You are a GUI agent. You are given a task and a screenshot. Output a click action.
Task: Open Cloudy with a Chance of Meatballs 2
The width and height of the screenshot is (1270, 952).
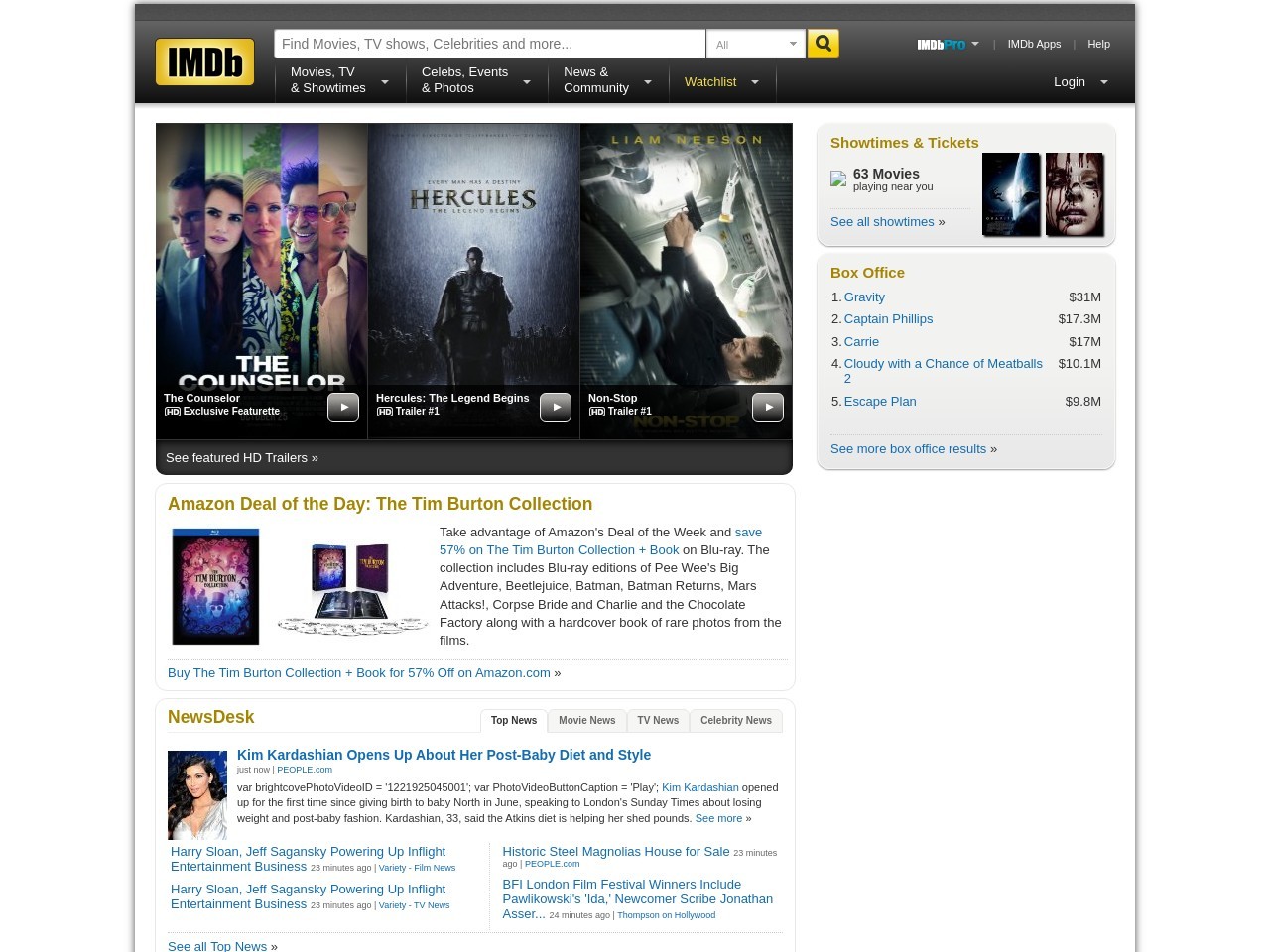[944, 371]
